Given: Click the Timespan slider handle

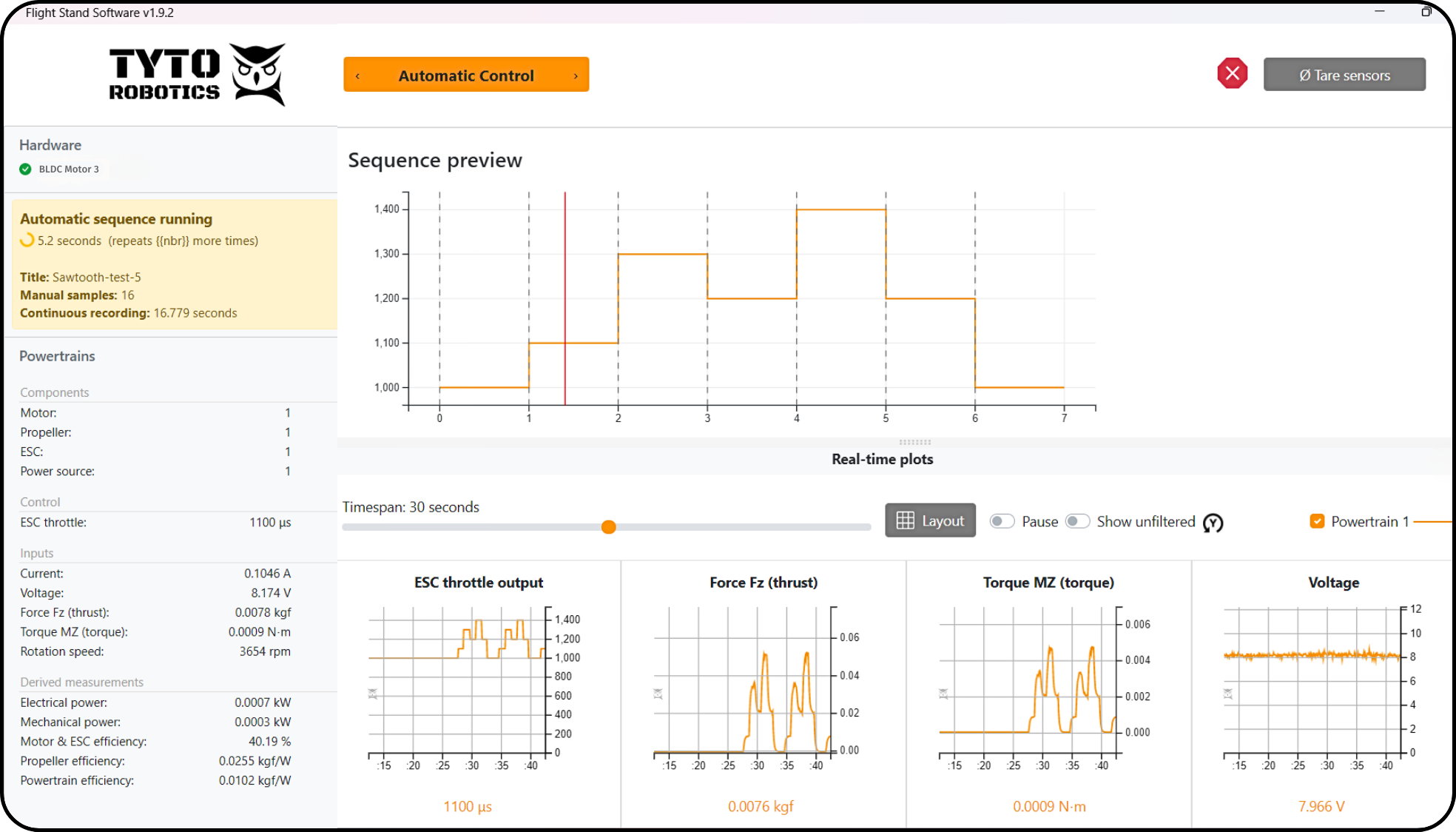Looking at the screenshot, I should pos(608,527).
